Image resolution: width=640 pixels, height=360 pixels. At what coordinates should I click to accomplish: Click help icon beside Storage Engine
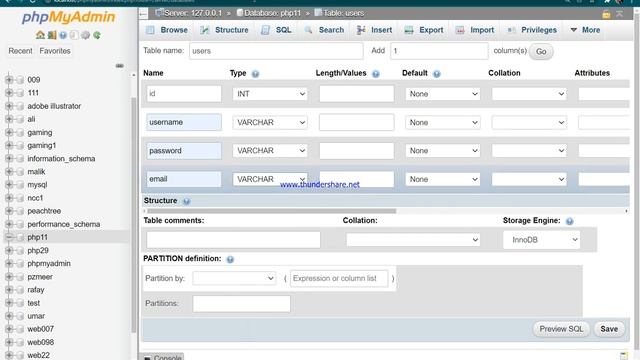(569, 221)
